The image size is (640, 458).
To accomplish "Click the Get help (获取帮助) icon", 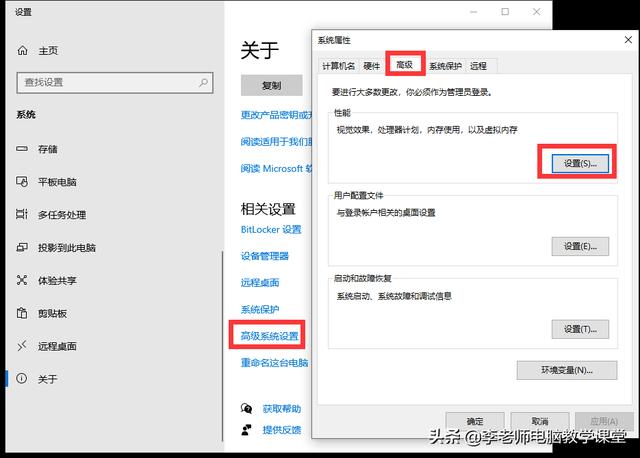I will [x=247, y=409].
